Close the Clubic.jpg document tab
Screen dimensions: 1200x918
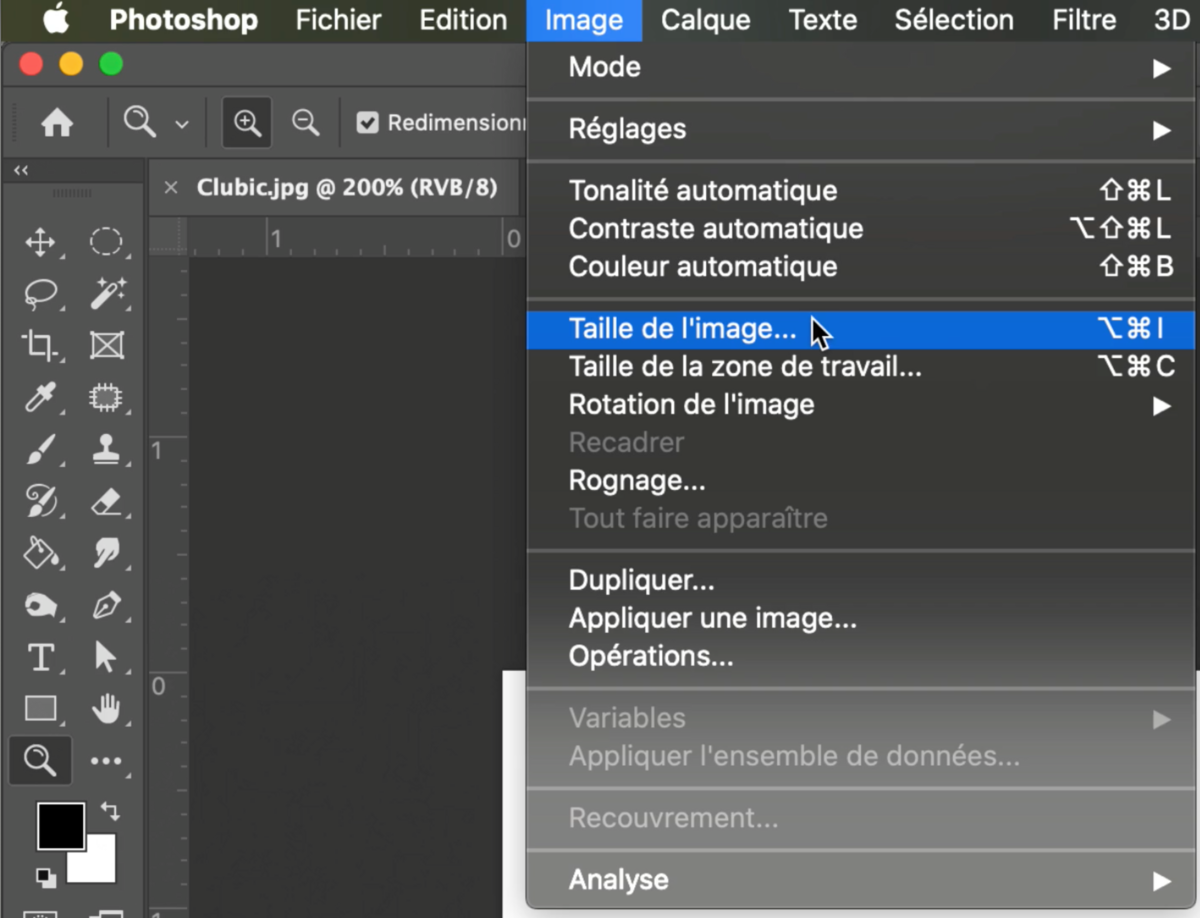coord(171,188)
